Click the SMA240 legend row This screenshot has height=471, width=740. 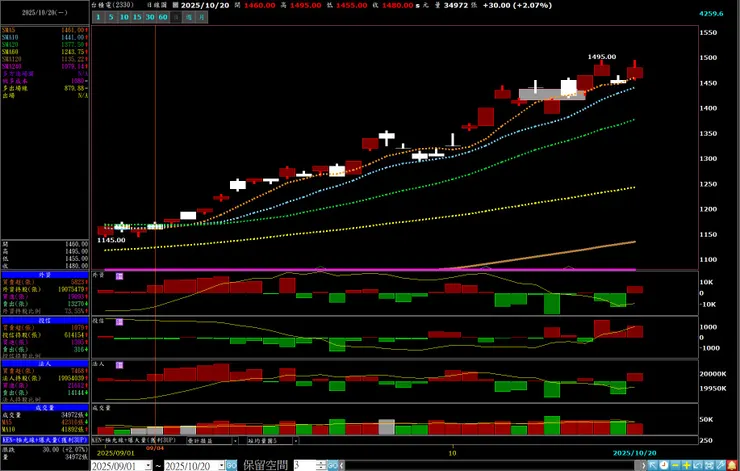[43, 67]
